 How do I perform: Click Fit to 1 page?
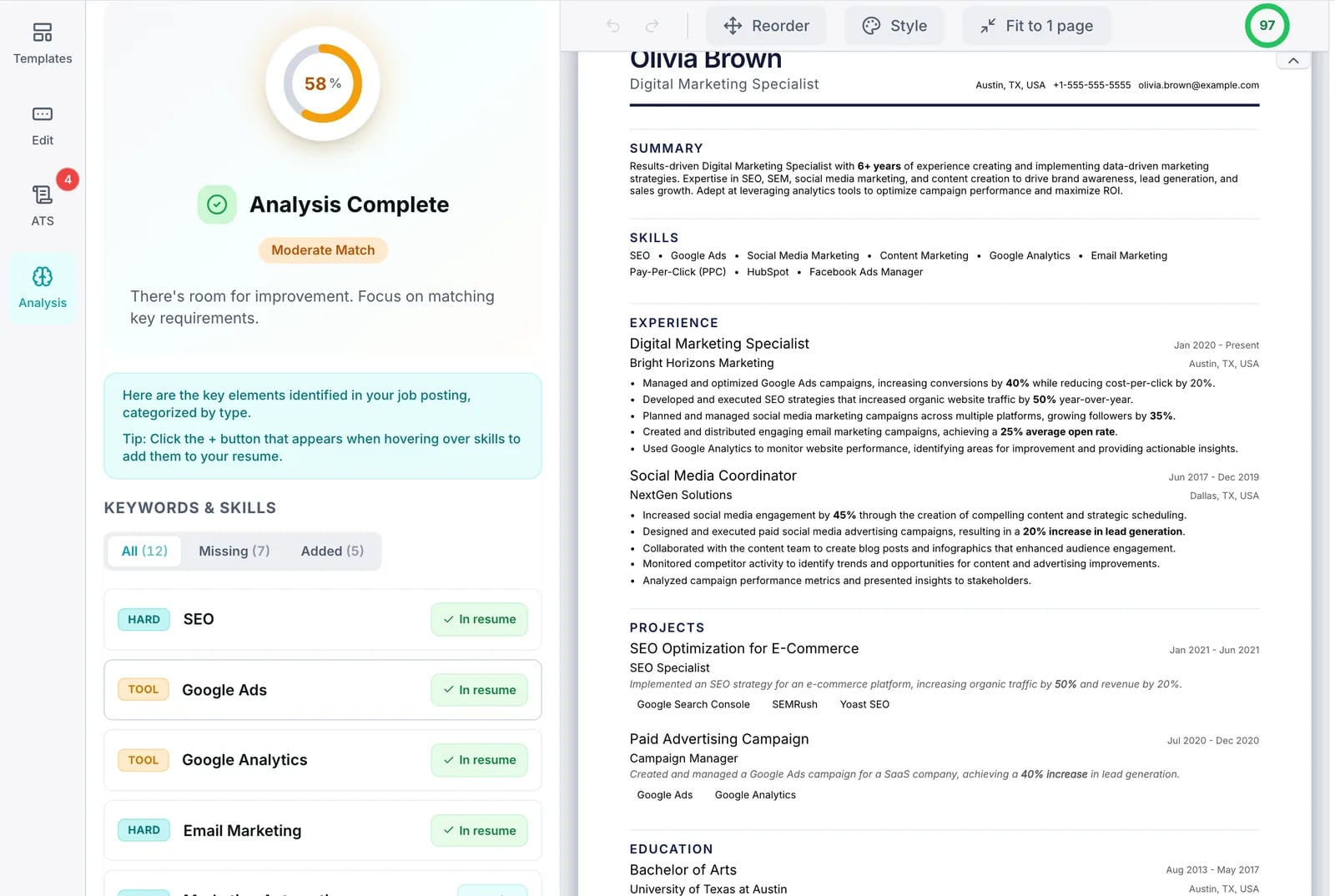click(1036, 26)
